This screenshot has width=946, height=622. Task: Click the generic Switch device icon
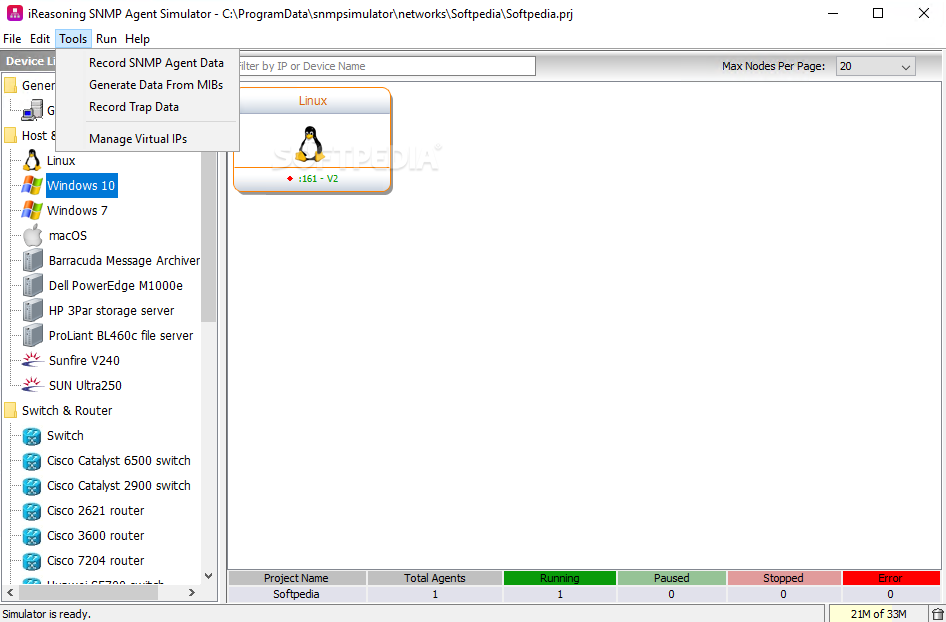(x=31, y=436)
